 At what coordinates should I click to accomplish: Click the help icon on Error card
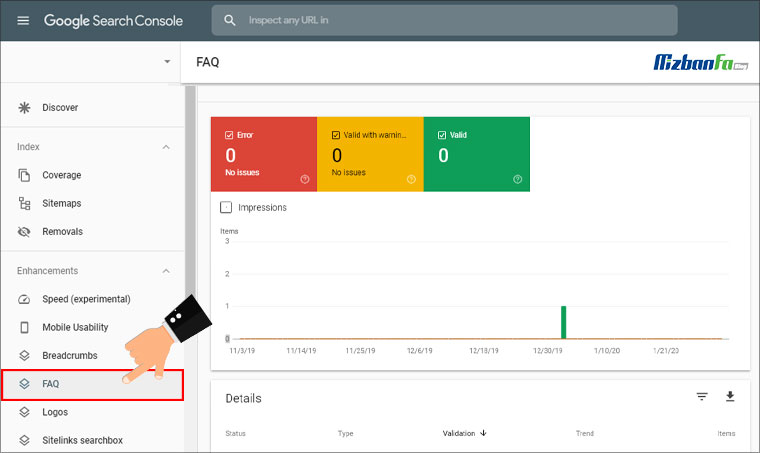coord(304,180)
